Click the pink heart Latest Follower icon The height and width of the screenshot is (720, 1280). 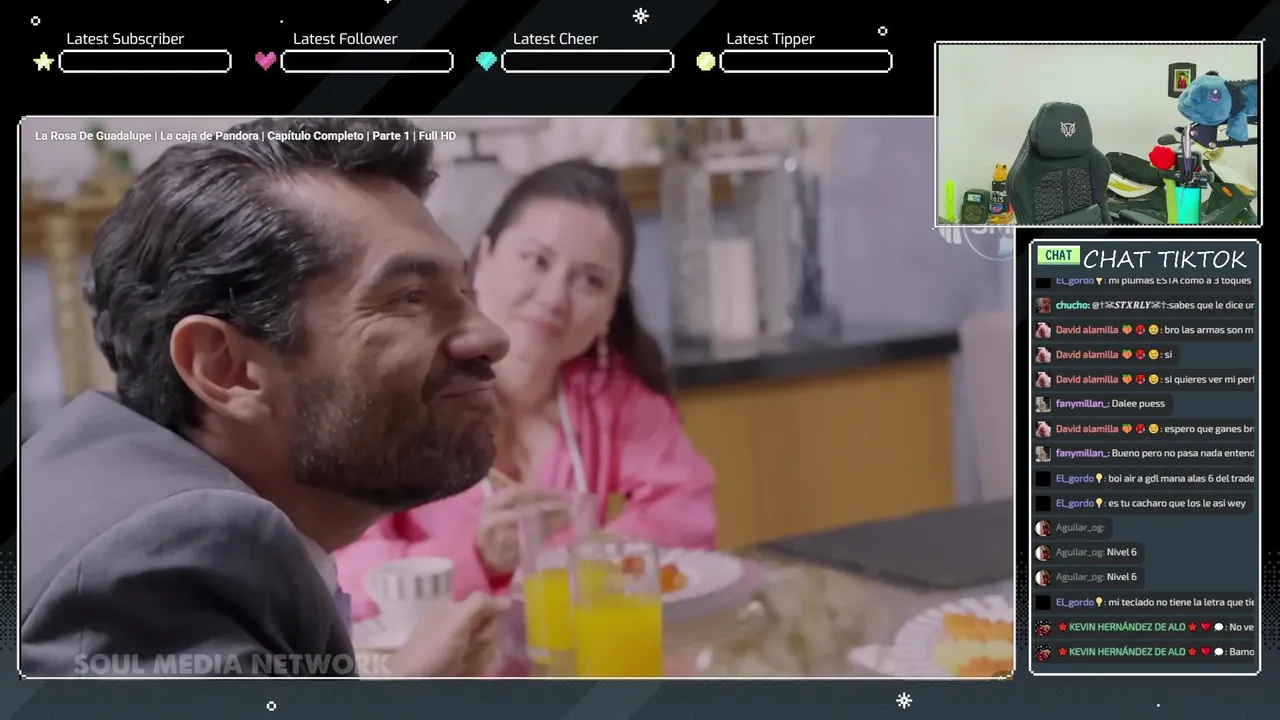click(x=266, y=61)
